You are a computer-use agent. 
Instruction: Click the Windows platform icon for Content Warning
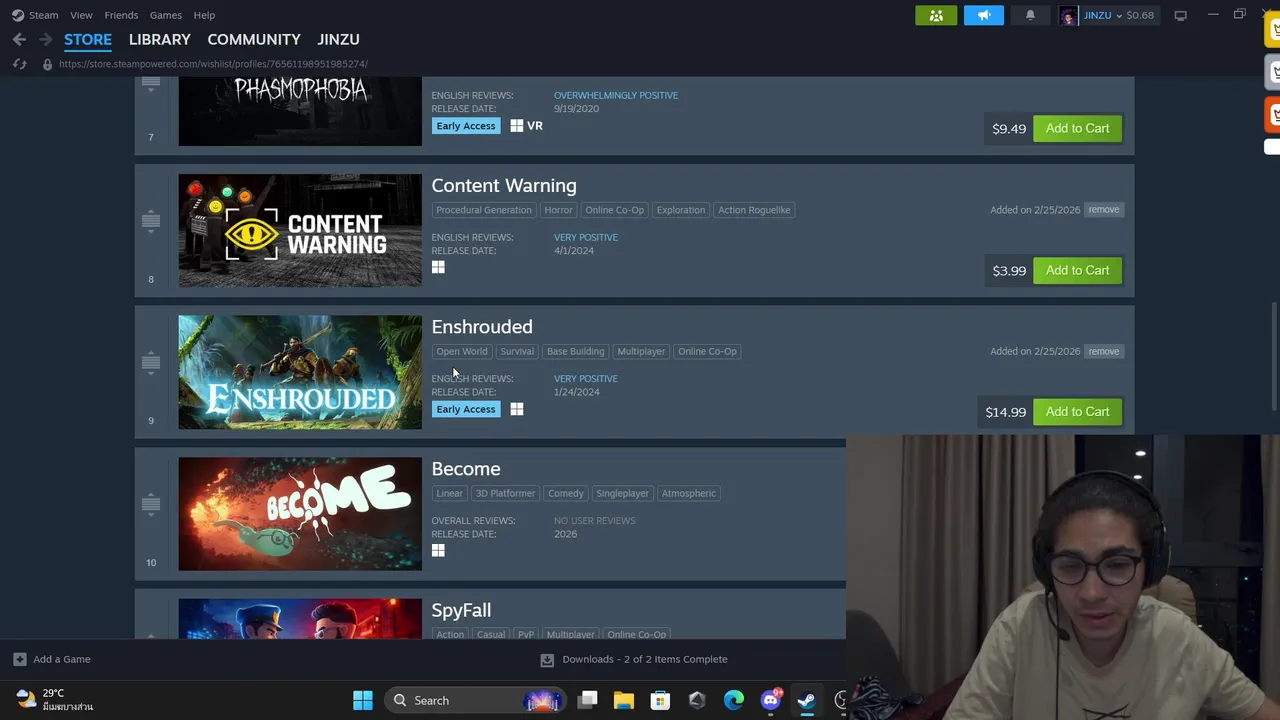[438, 267]
